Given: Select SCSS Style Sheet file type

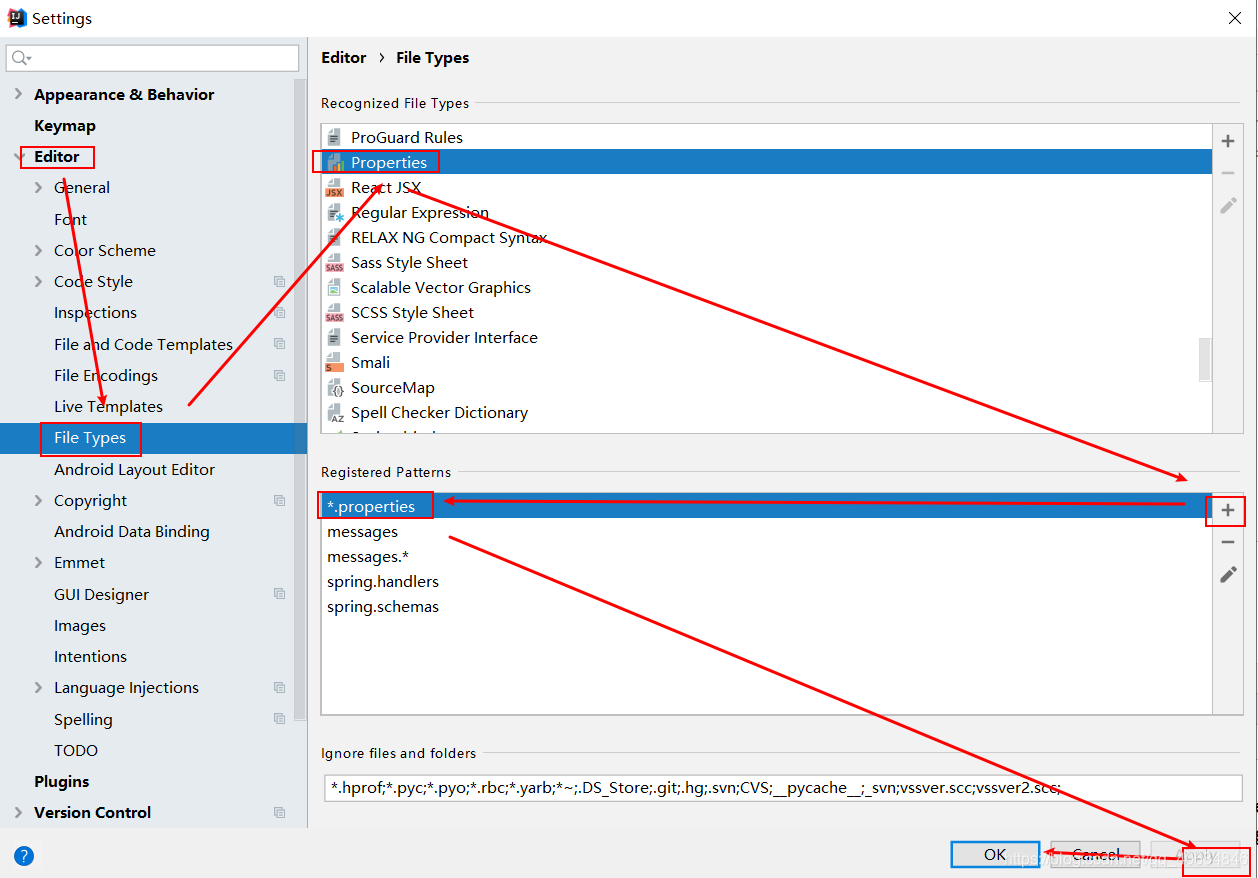Looking at the screenshot, I should (766, 313).
